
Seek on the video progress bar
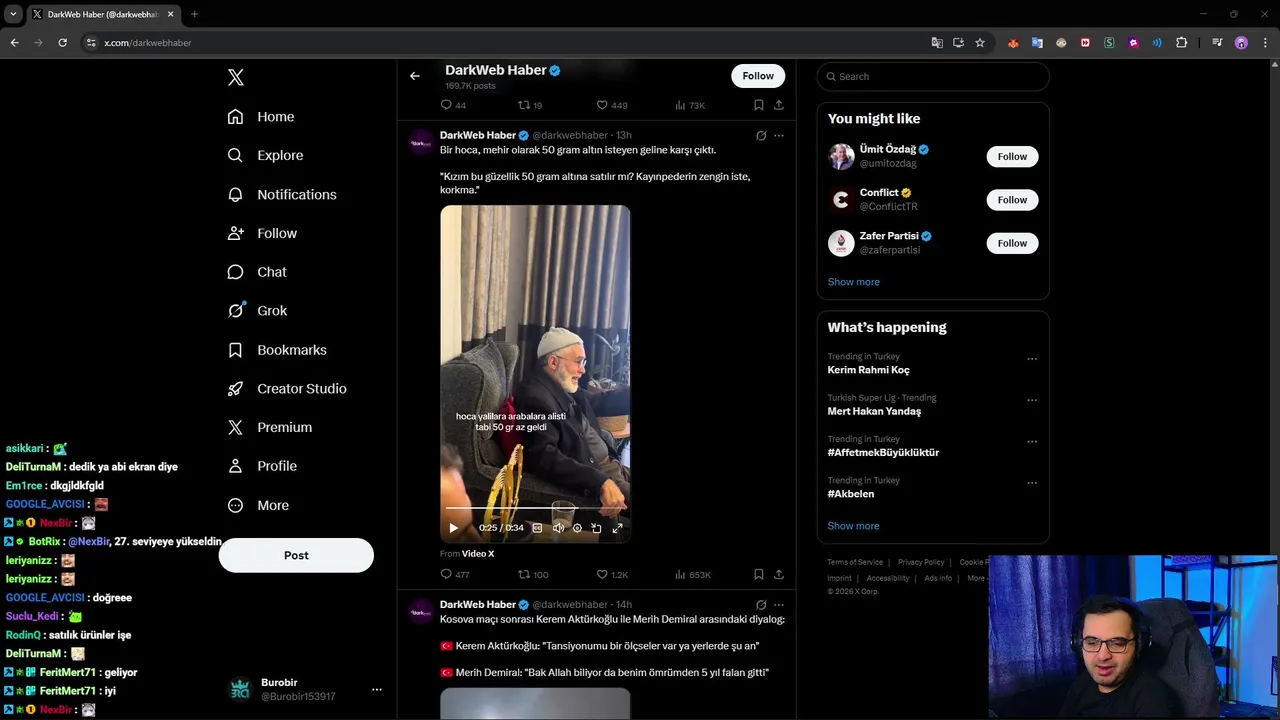click(535, 509)
